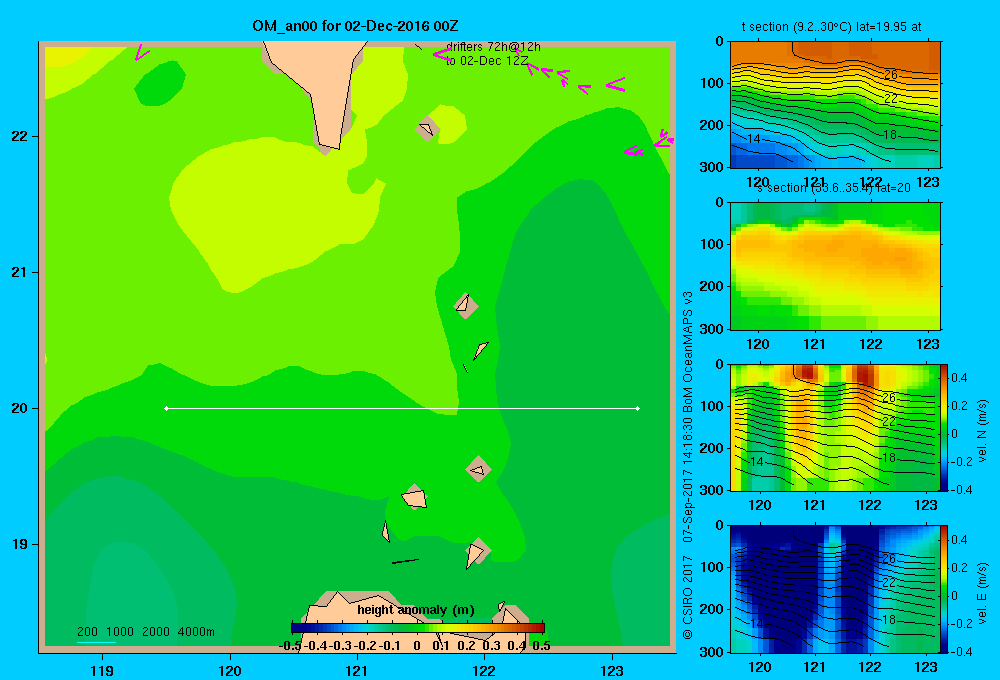The image size is (1000, 680).
Task: Click the 'drifters 72h@12h' label
Action: tap(493, 47)
